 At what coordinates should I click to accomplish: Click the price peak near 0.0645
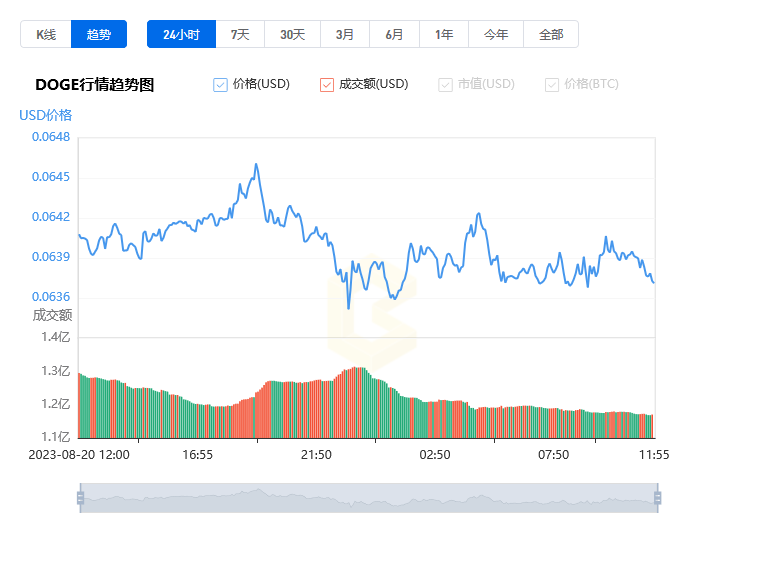click(256, 164)
